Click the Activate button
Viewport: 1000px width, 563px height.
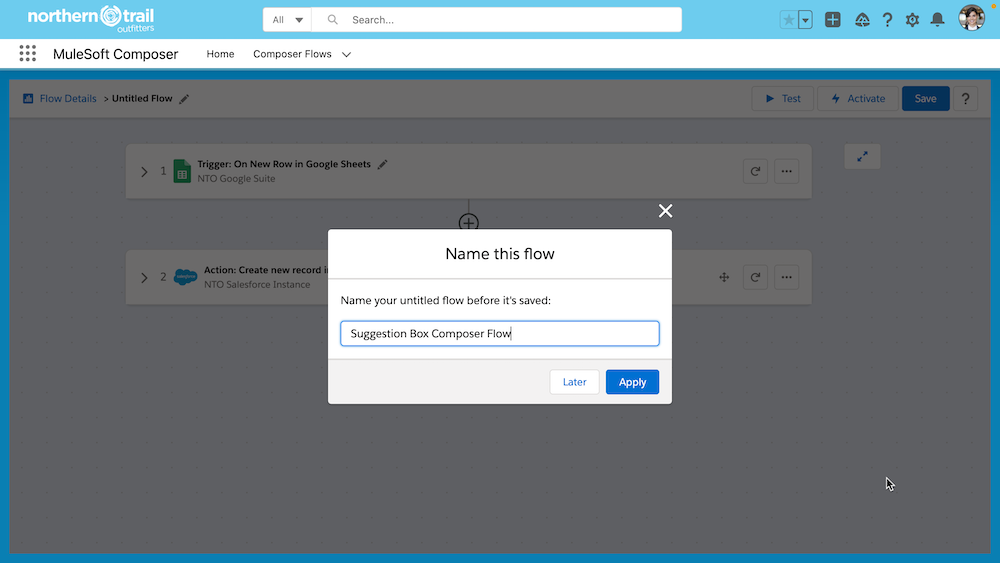coord(858,99)
